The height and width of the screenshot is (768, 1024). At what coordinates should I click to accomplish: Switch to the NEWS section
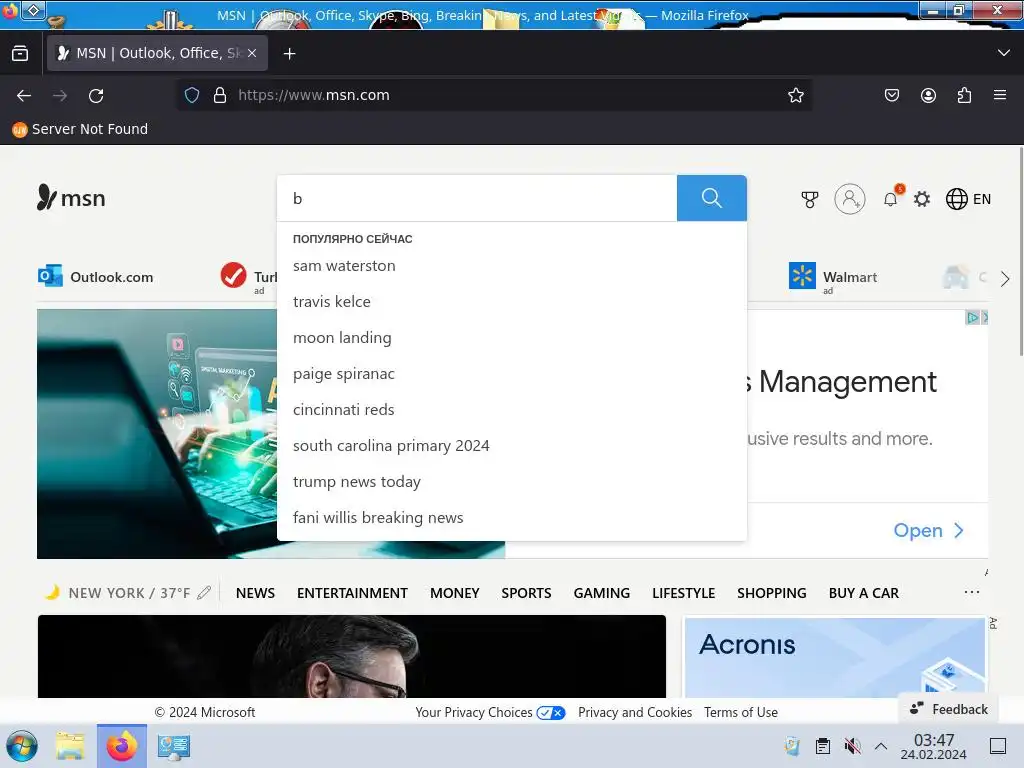point(255,593)
